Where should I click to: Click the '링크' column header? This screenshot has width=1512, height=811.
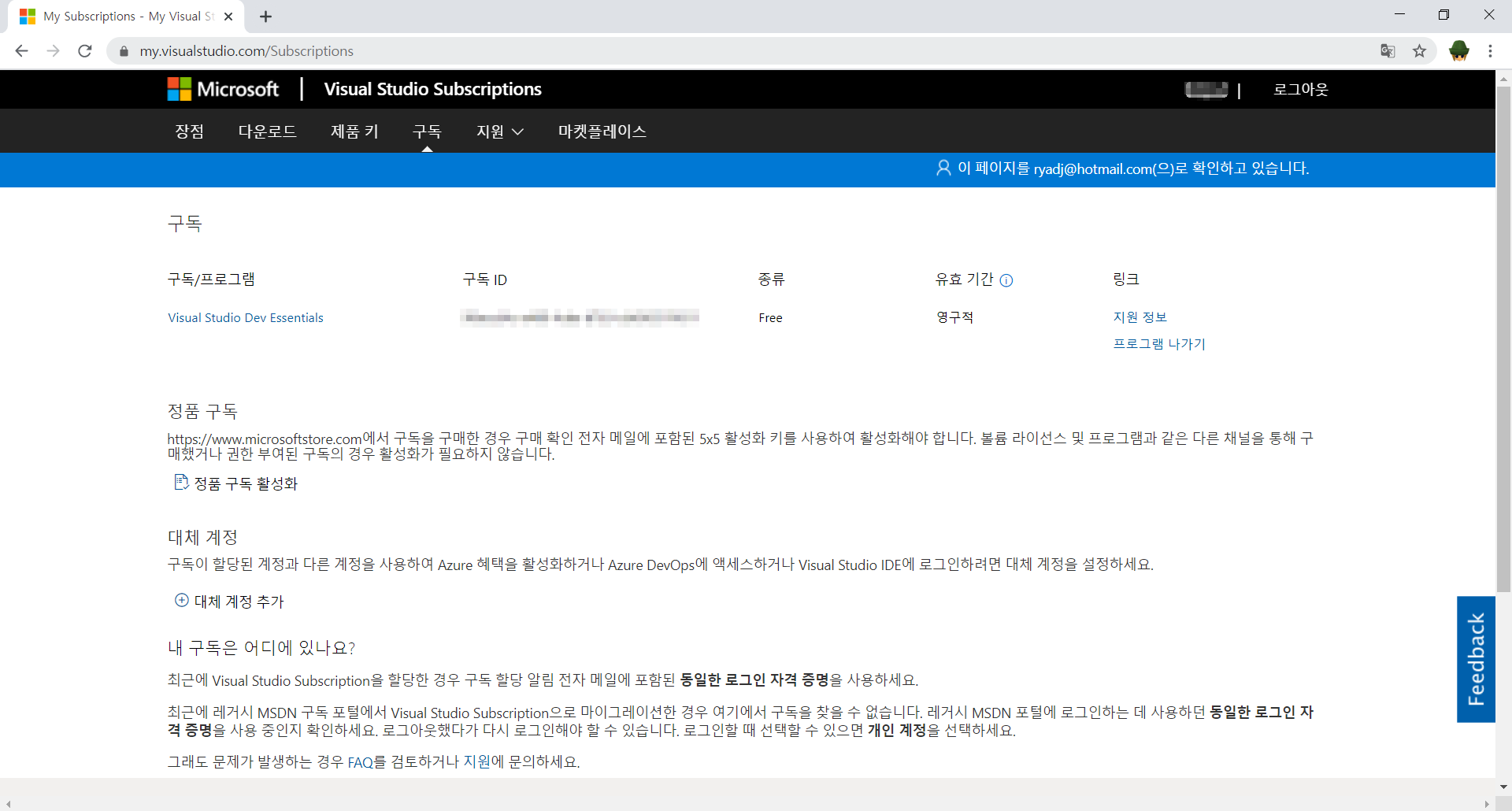pyautogui.click(x=1126, y=280)
